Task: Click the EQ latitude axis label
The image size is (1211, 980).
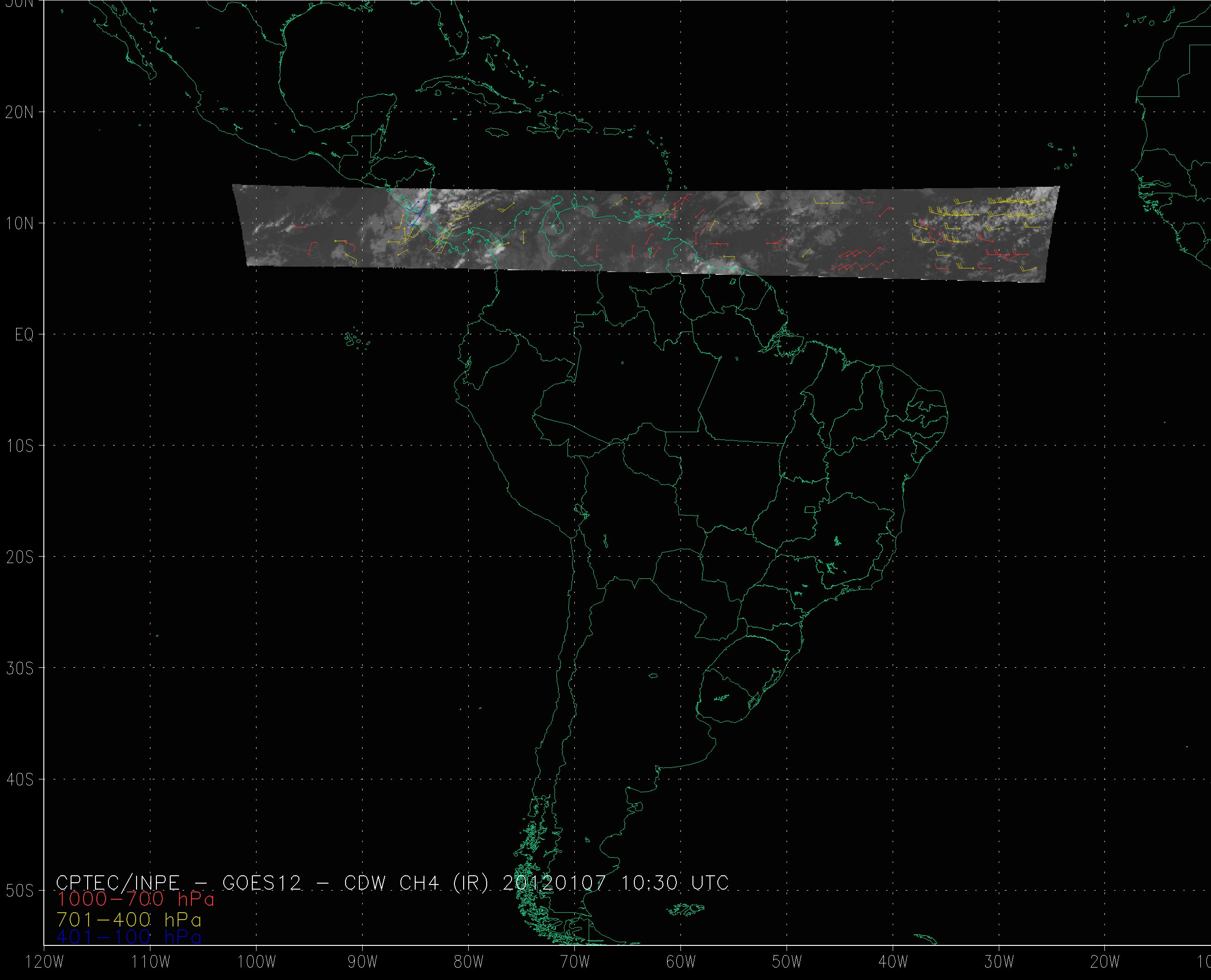Action: [24, 335]
